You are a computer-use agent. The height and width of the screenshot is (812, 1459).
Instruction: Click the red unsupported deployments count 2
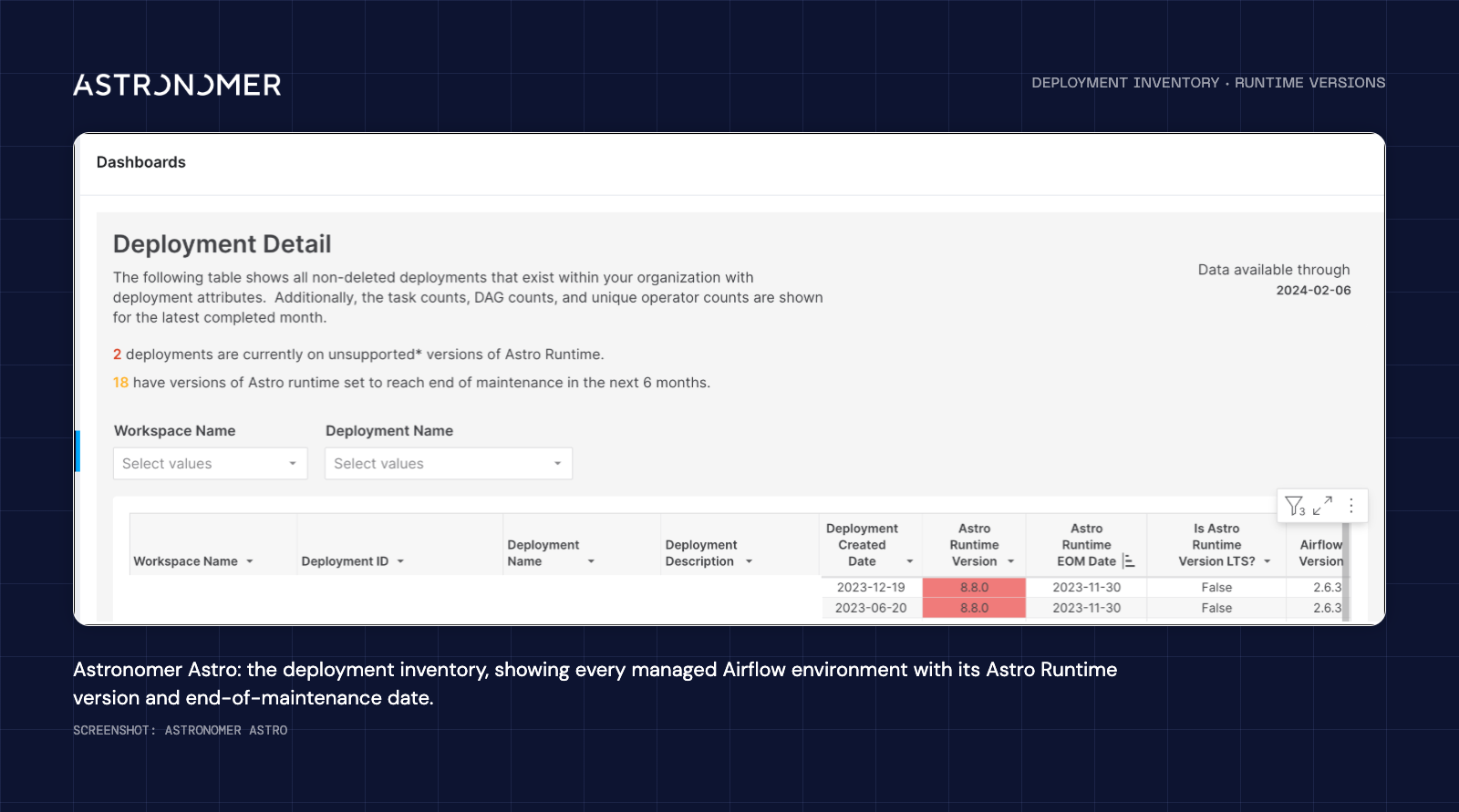coord(117,355)
